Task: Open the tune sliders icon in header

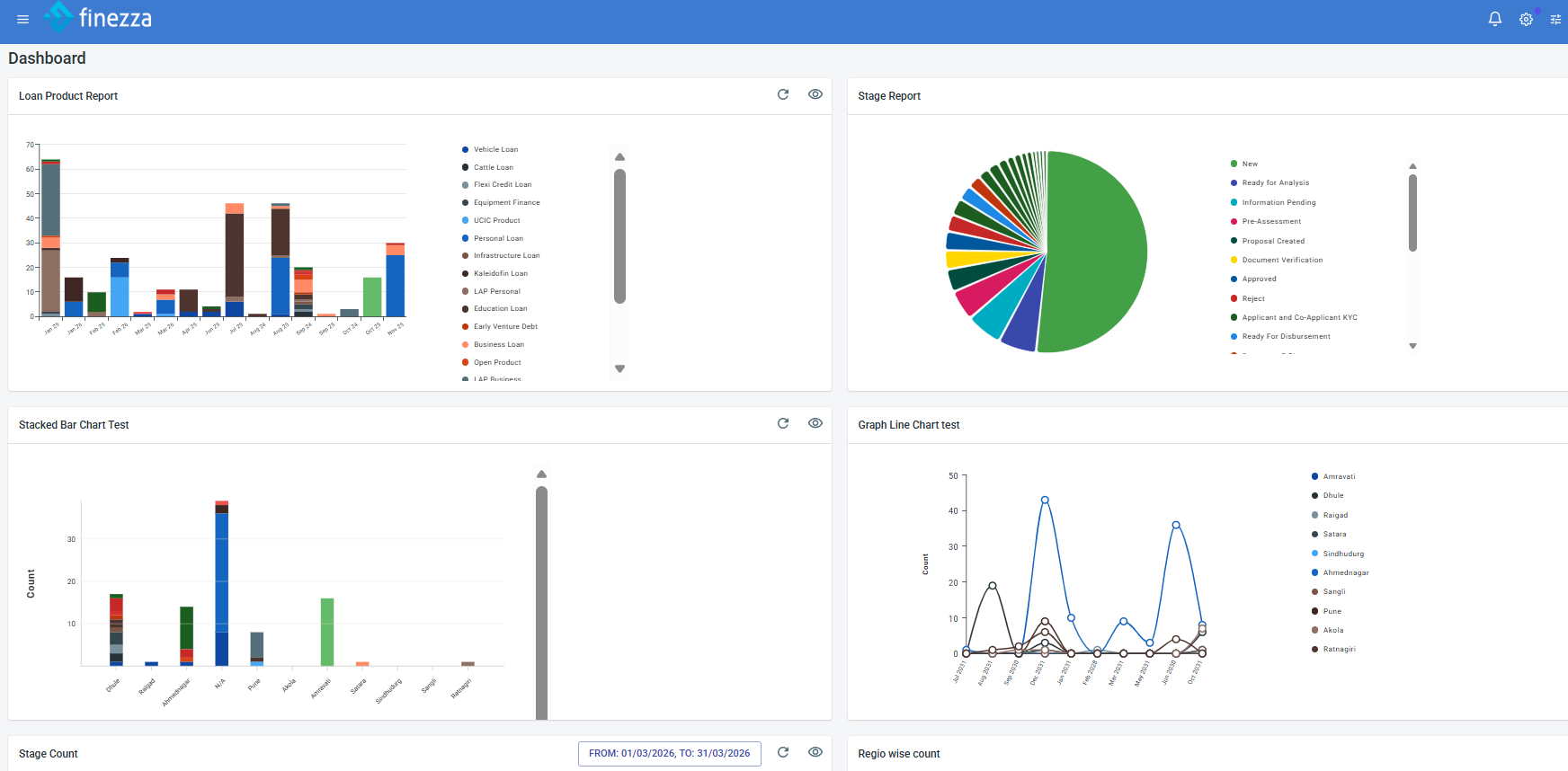Action: tap(1555, 19)
